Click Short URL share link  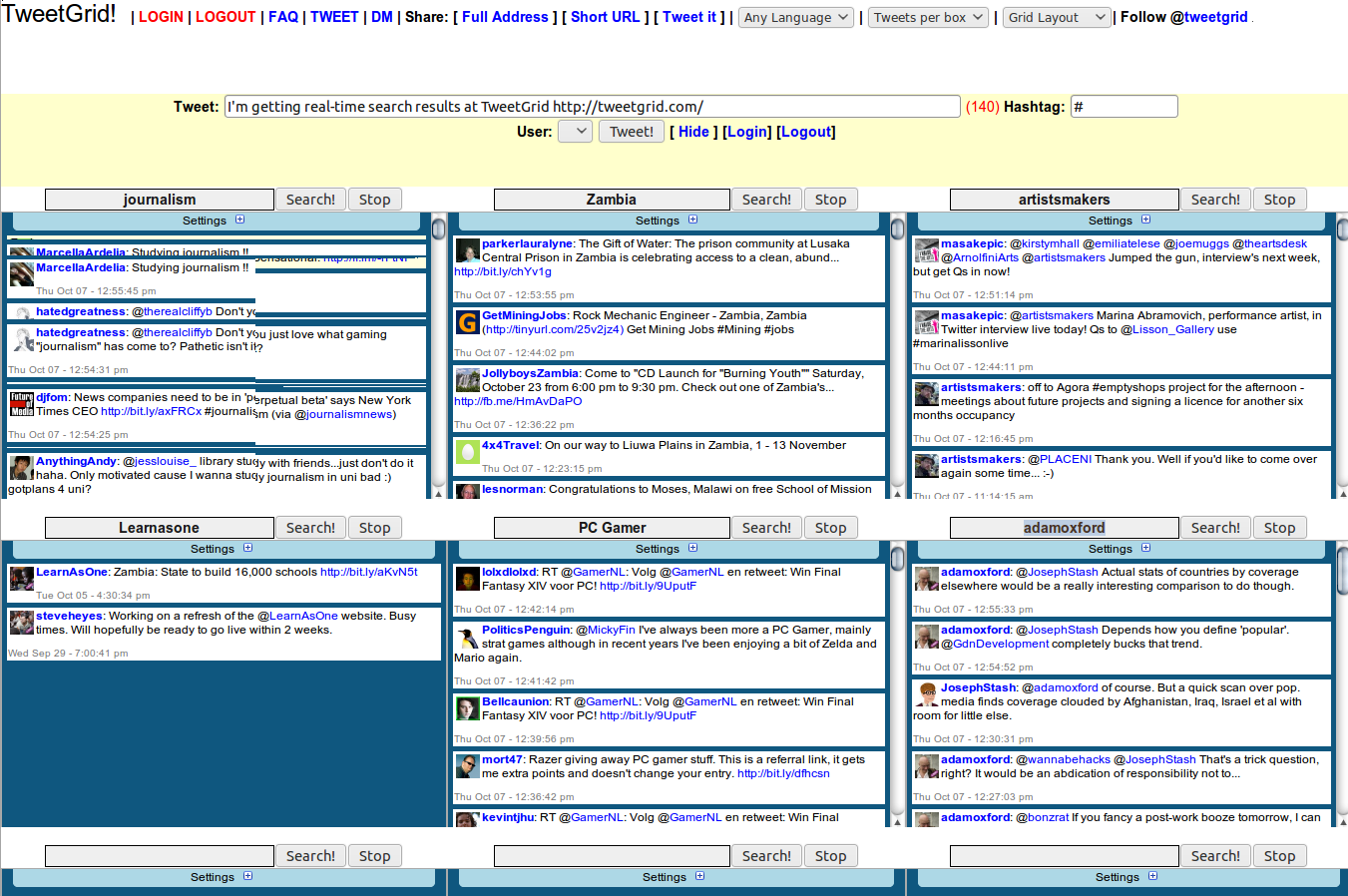(605, 17)
